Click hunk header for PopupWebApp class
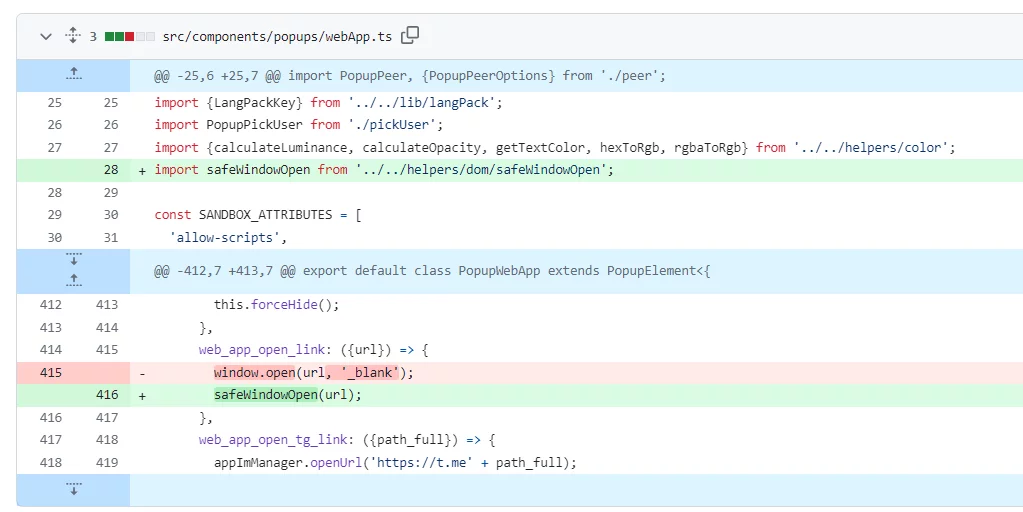 click(432, 270)
